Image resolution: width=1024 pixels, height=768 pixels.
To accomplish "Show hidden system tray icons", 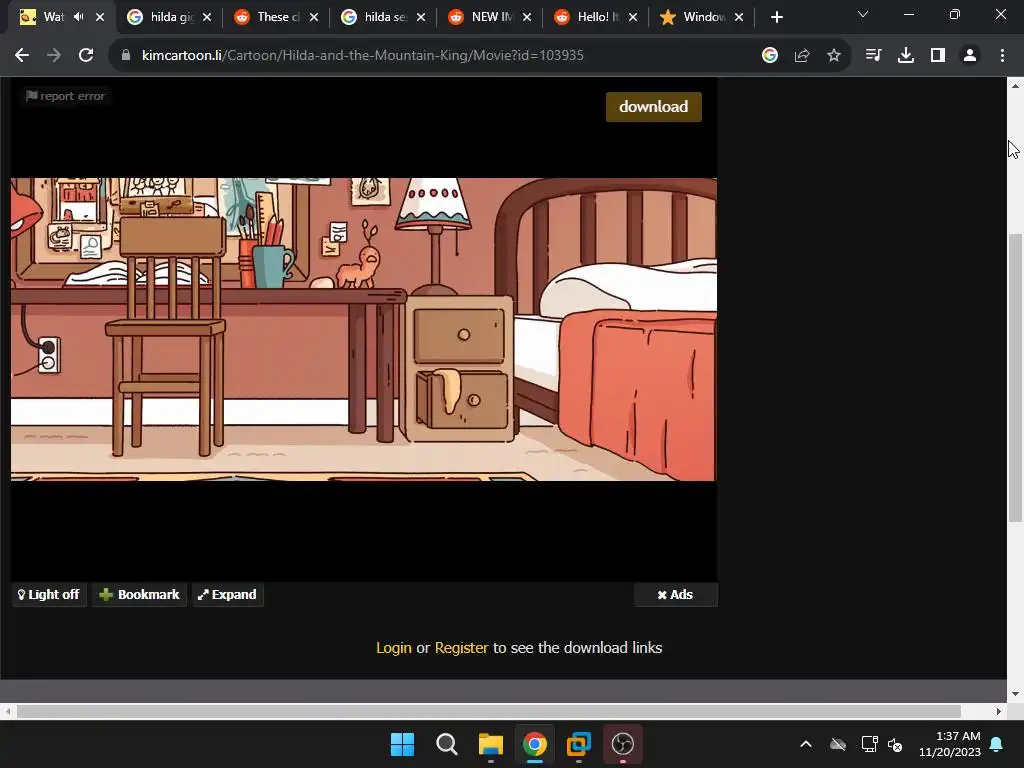I will [x=806, y=744].
